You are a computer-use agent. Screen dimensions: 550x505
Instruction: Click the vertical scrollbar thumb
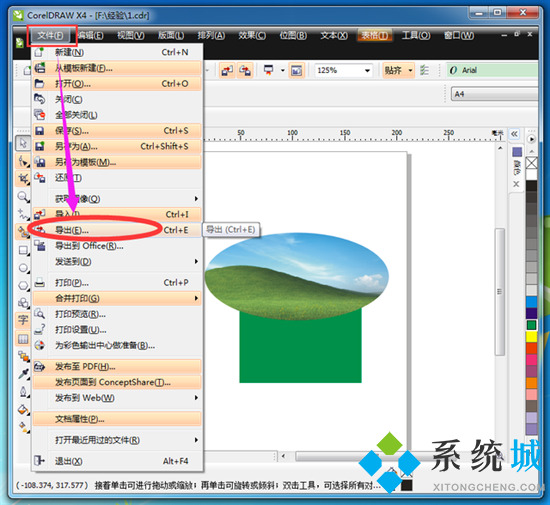[499, 292]
